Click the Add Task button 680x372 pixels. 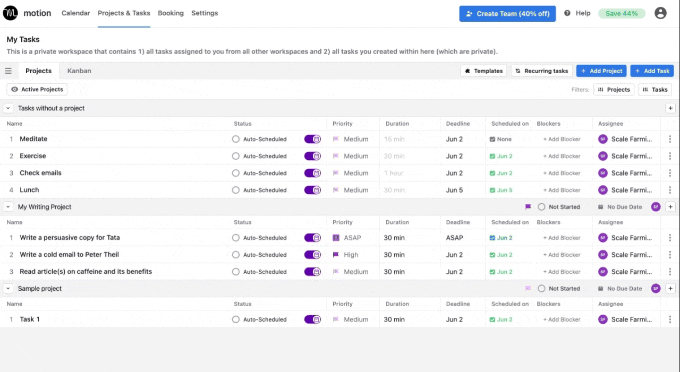click(652, 71)
